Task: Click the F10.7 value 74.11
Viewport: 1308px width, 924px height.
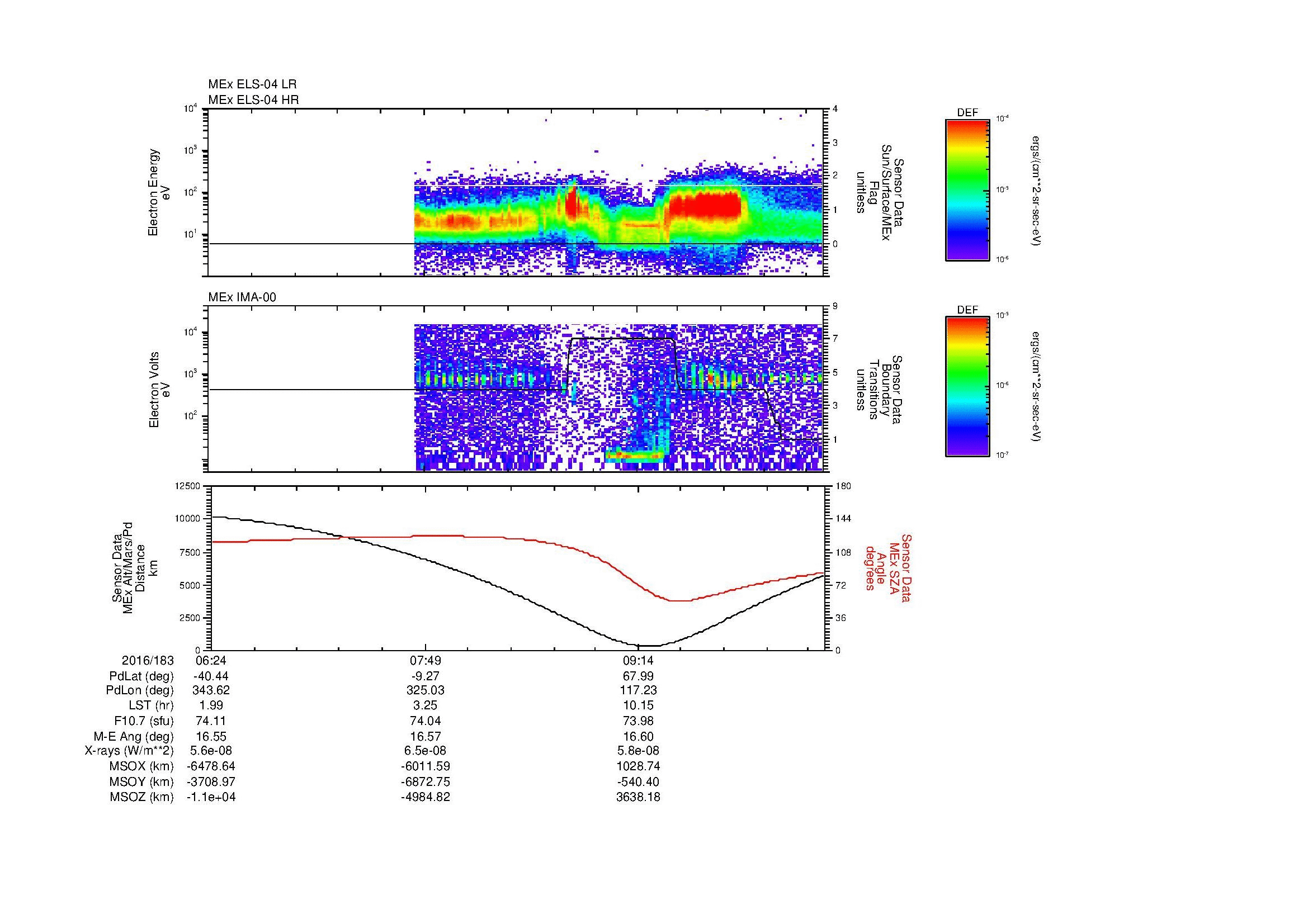Action: 211,721
